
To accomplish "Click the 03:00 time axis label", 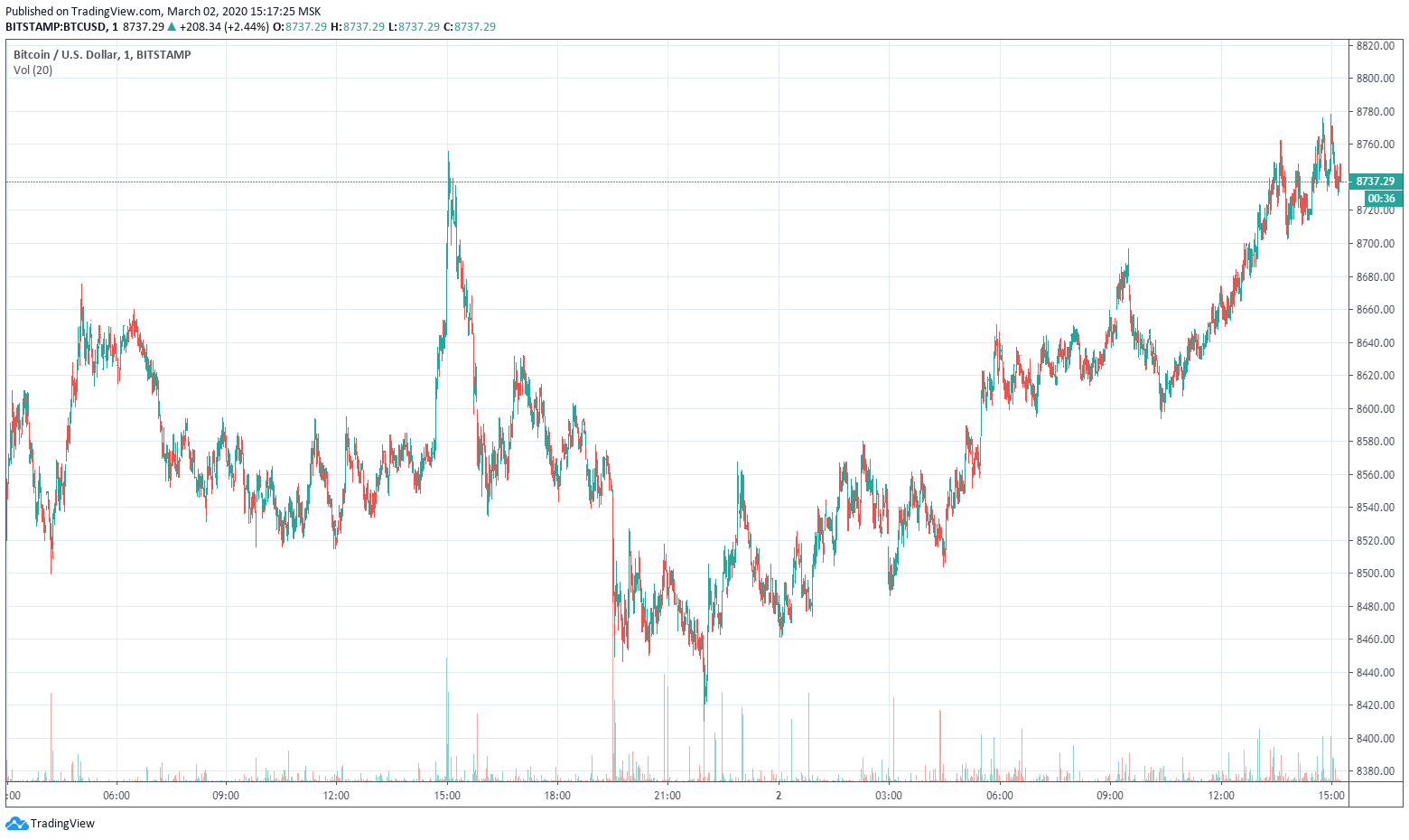I will coord(889,796).
